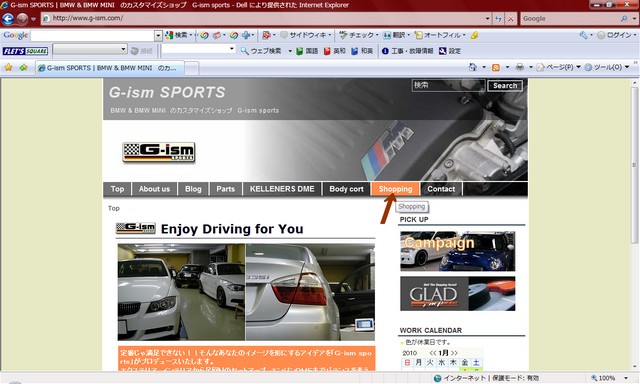640x384 pixels.
Task: Click the Print icon in the command bar
Action: point(519,67)
